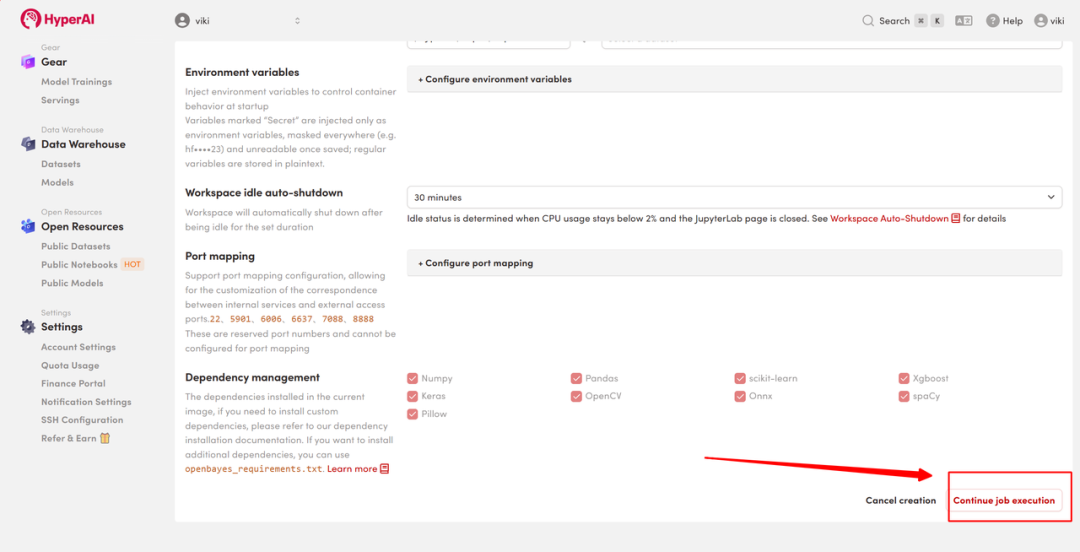The width and height of the screenshot is (1080, 552).
Task: Expand Configure port mapping
Action: click(734, 263)
